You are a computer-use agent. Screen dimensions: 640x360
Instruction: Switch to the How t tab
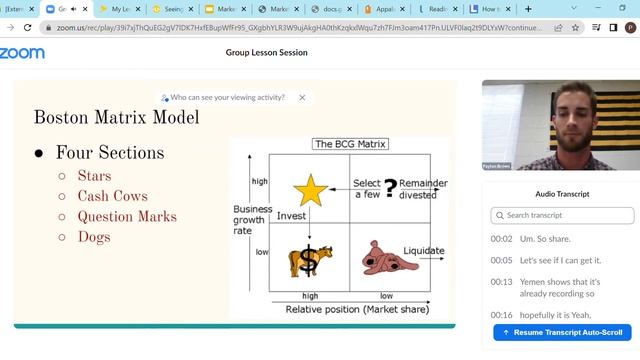click(490, 9)
